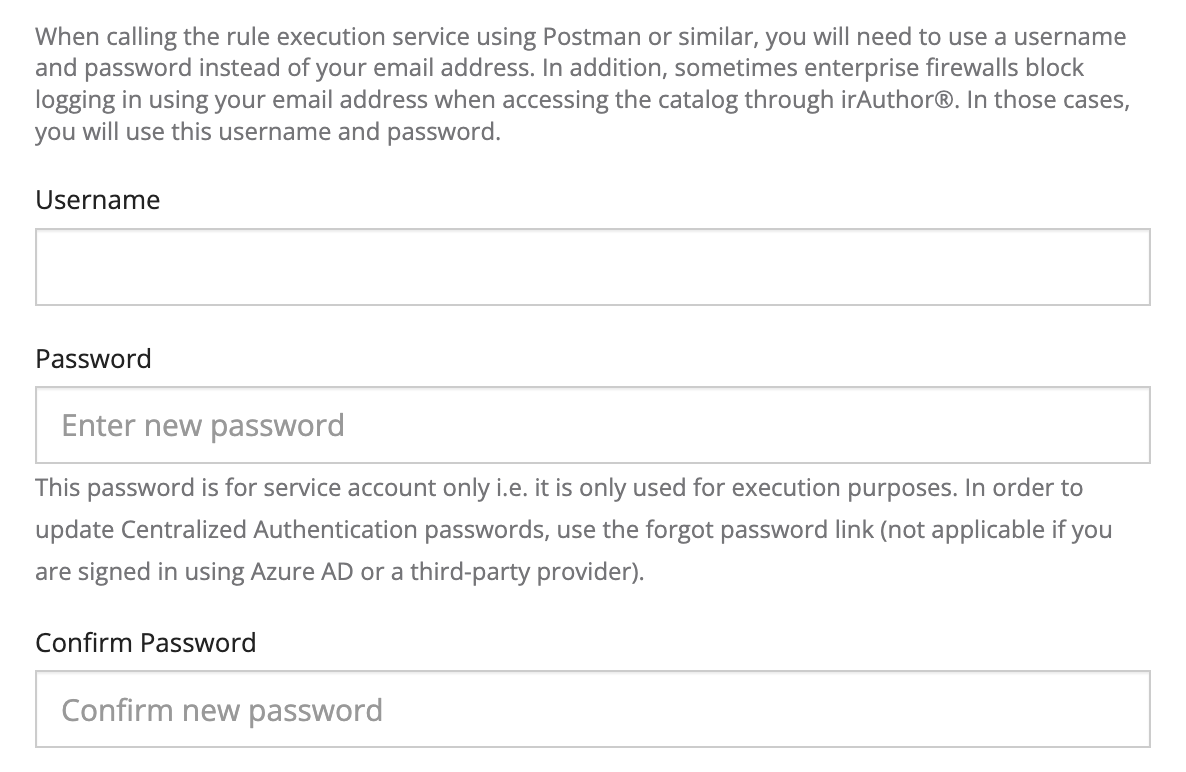Focus the "Enter new password" field
Viewport: 1186px width, 772px height.
pyautogui.click(x=592, y=425)
